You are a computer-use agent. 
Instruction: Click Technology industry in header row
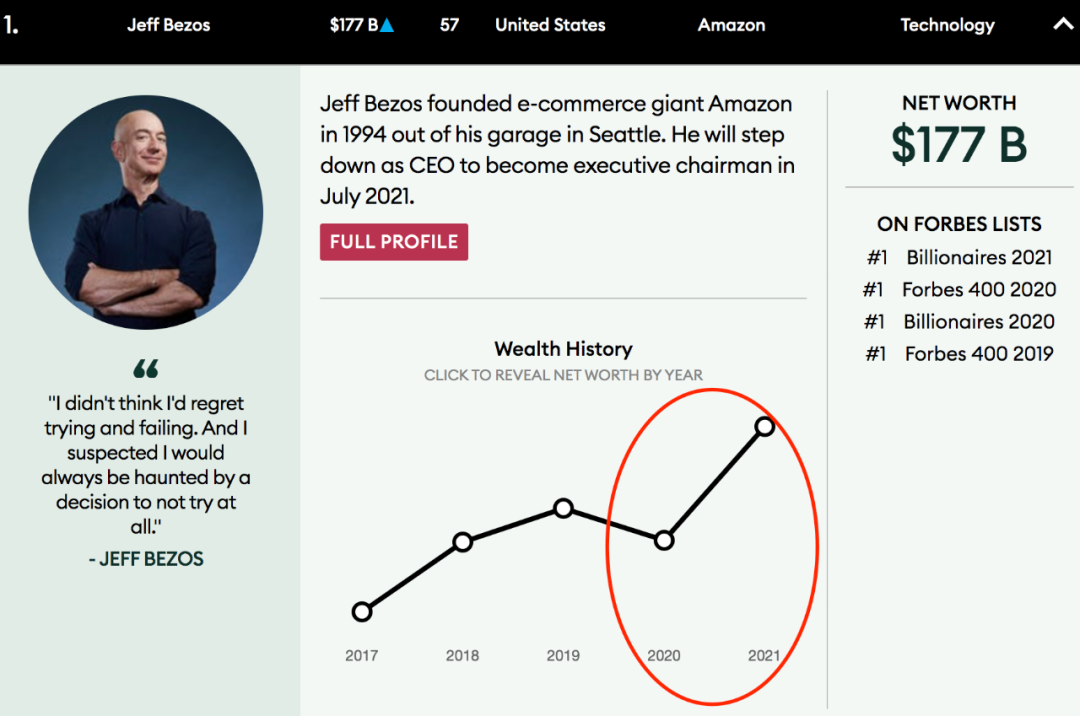[947, 25]
